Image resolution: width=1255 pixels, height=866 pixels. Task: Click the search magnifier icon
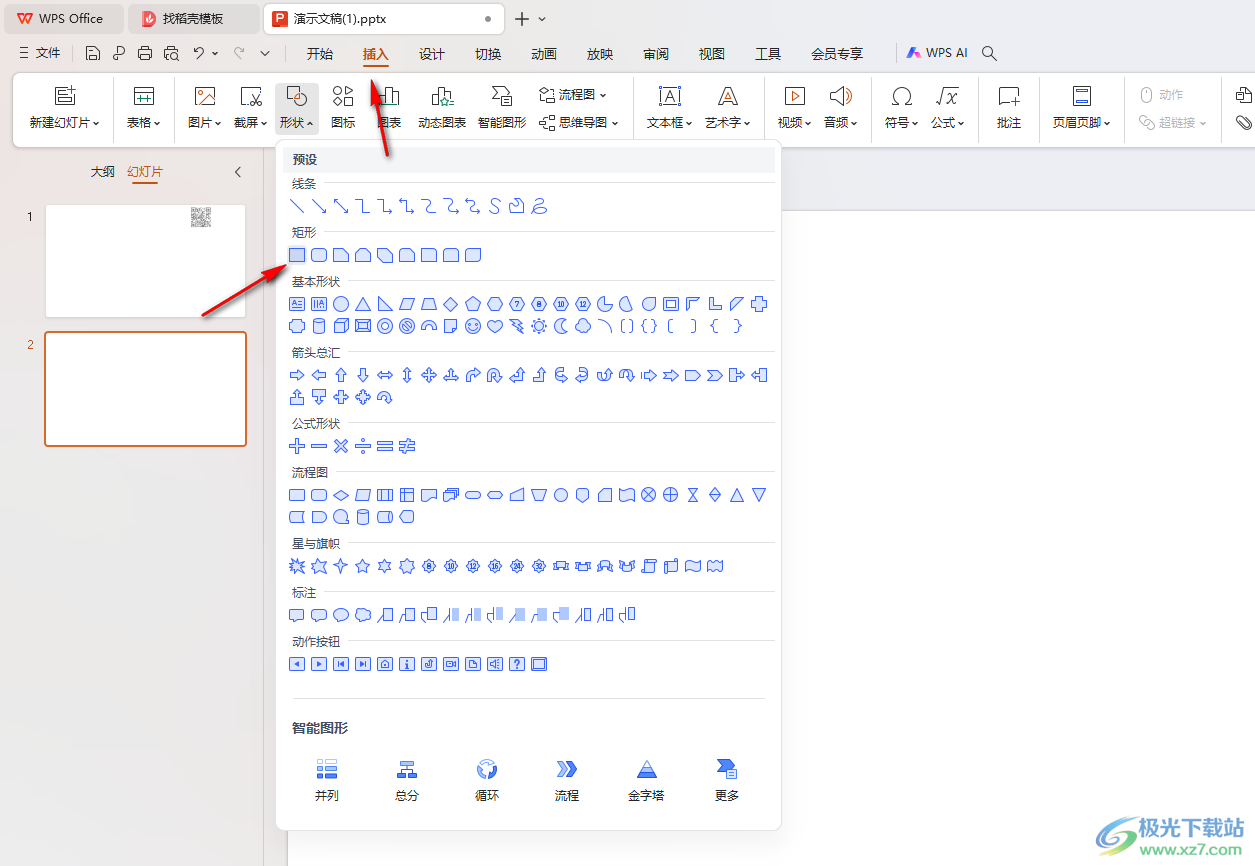click(x=989, y=53)
